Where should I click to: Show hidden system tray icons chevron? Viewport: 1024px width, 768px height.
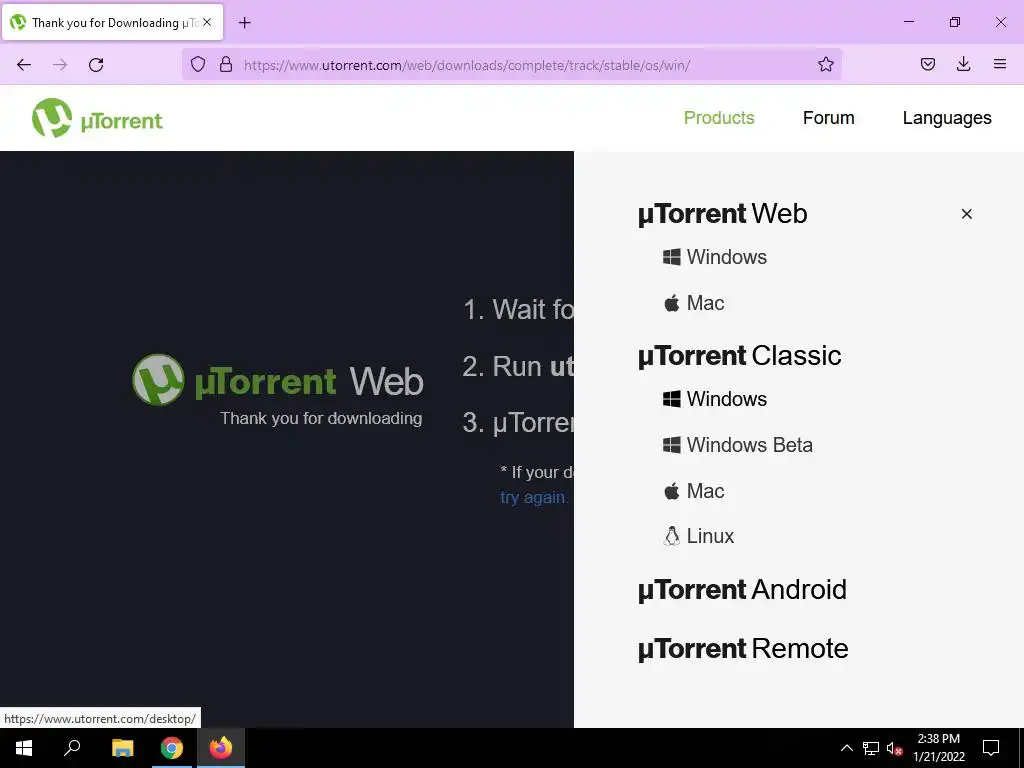click(846, 748)
